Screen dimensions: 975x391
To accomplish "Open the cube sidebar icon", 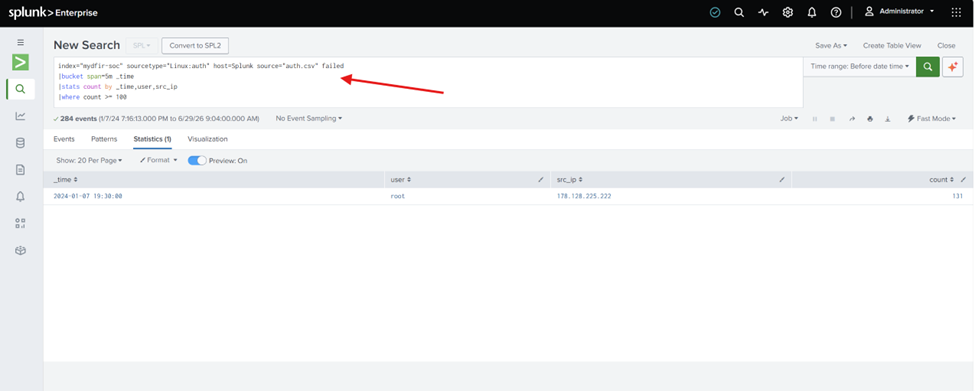I will (x=21, y=251).
